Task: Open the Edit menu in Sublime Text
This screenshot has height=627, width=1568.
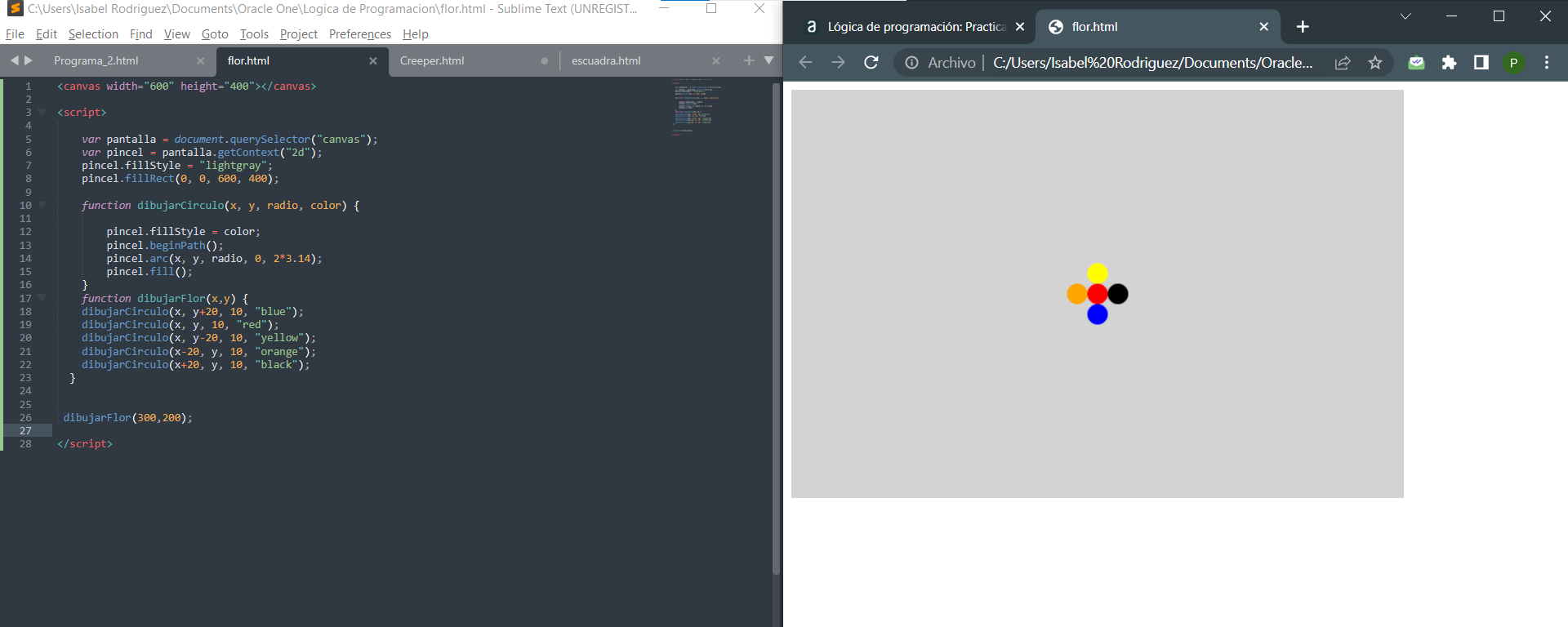Action: tap(47, 34)
